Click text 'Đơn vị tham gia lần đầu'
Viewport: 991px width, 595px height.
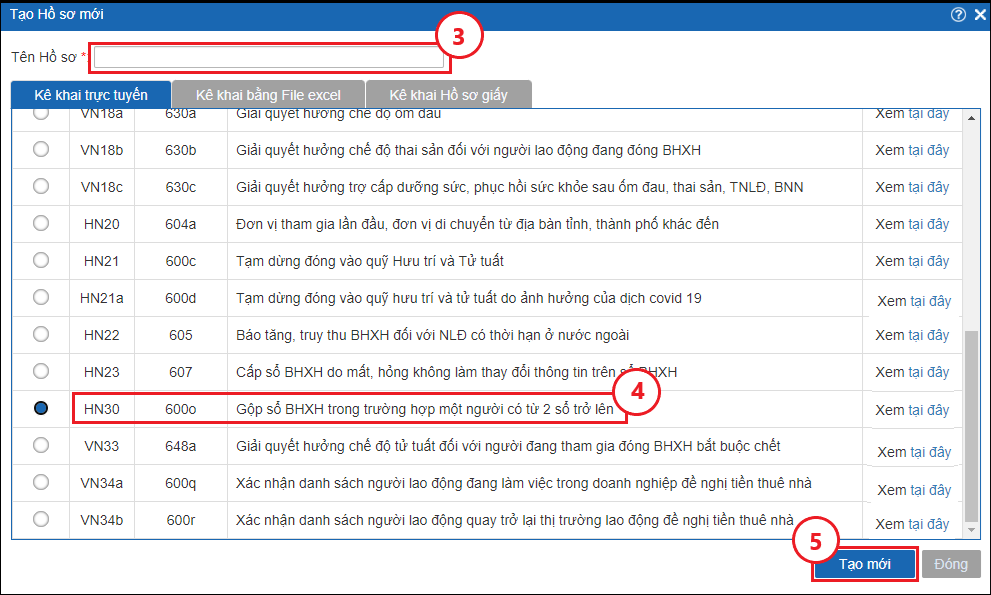click(x=310, y=224)
